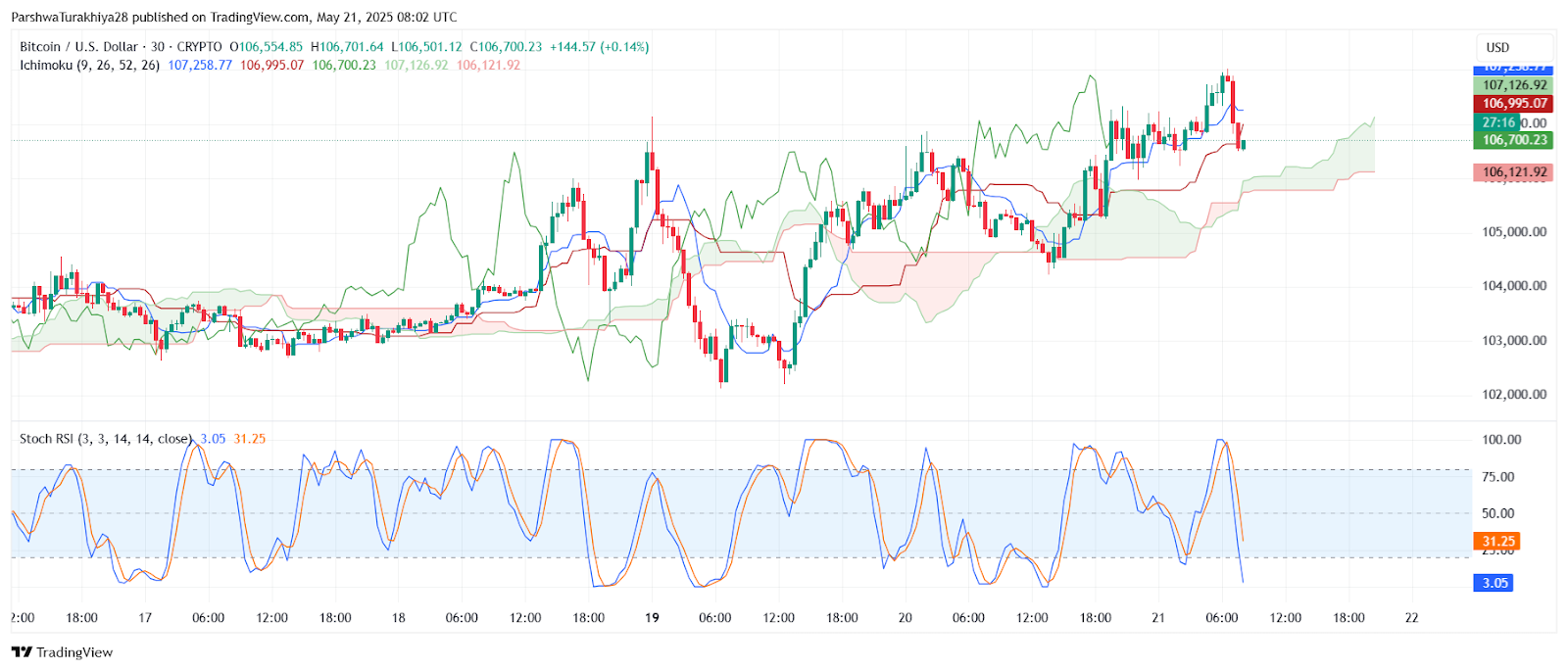Viewport: 1568px width, 671px height.
Task: Click the orange 31.25 Stoch RSI value tag
Action: (1498, 541)
